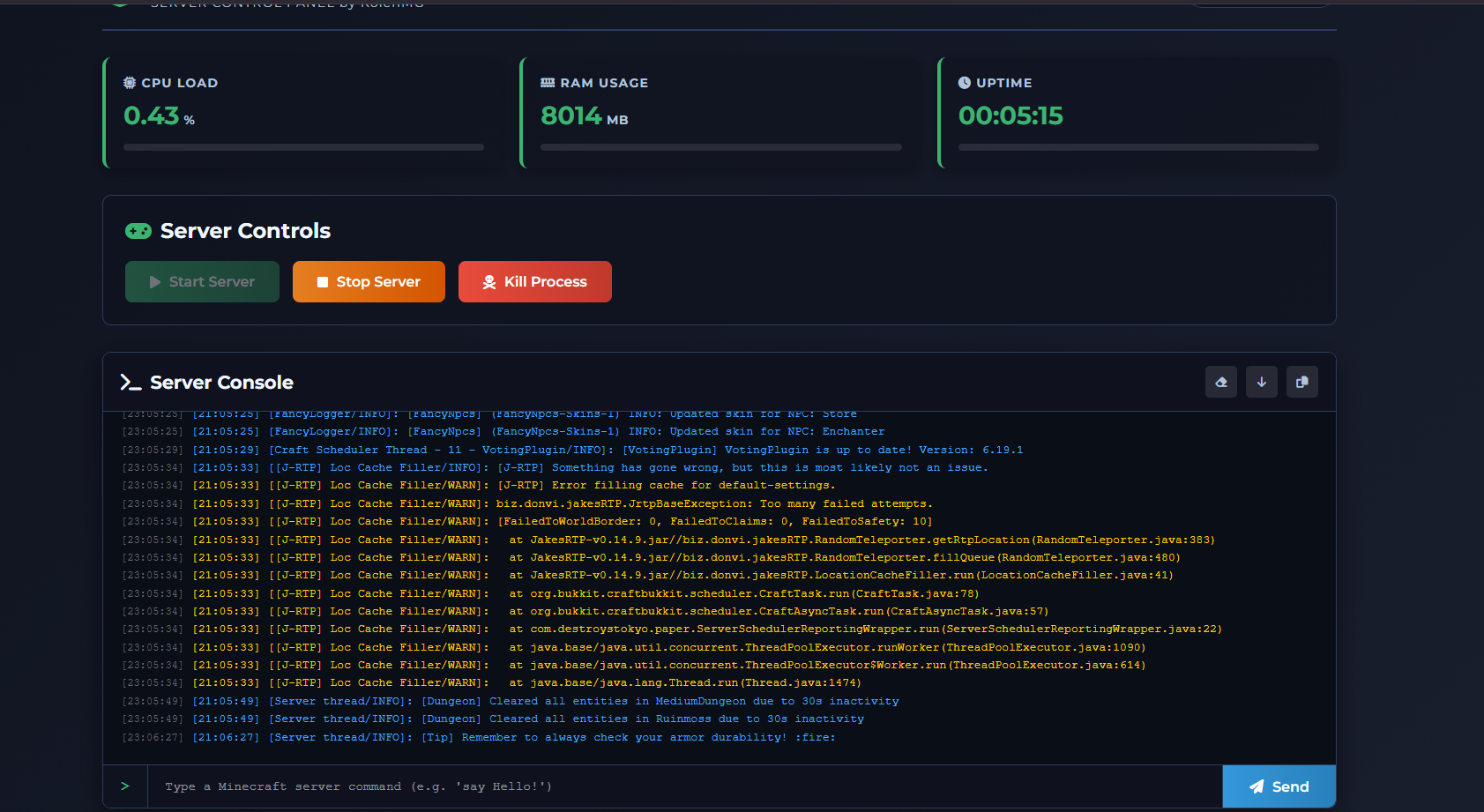
Task: Click the FailedToWorldBorder log line
Action: pos(527,521)
